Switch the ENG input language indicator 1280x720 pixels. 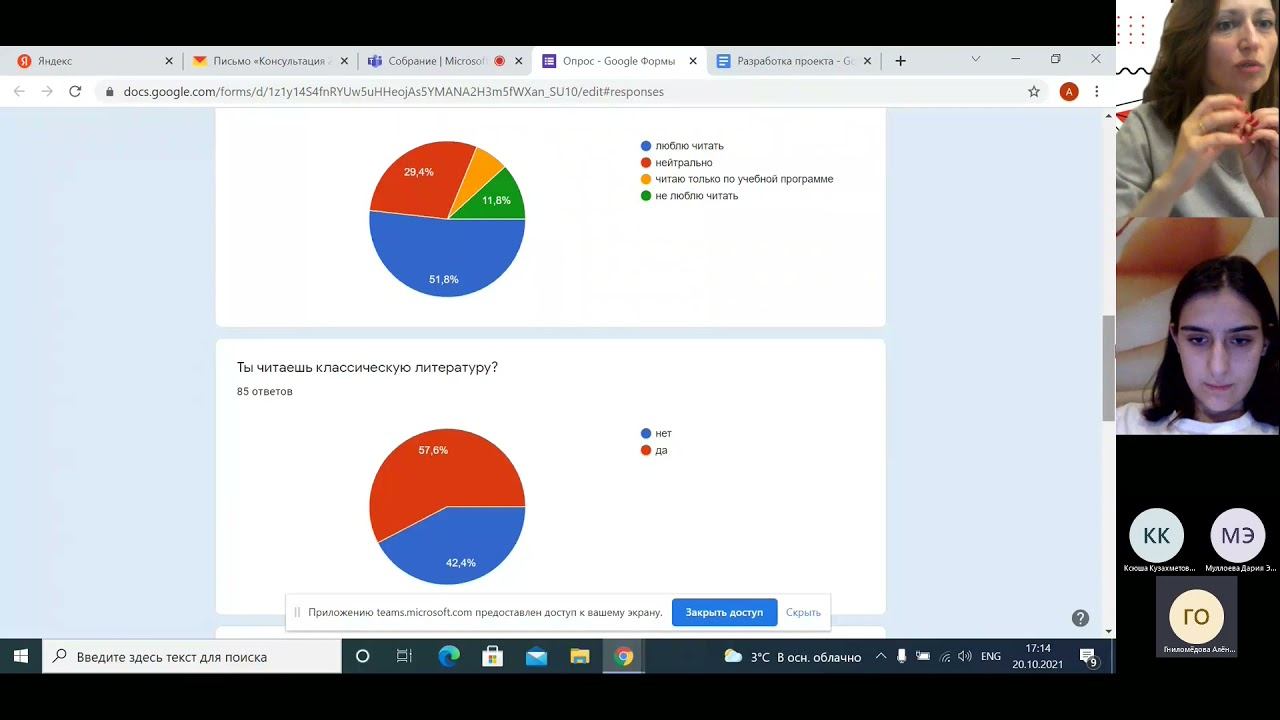pos(991,657)
